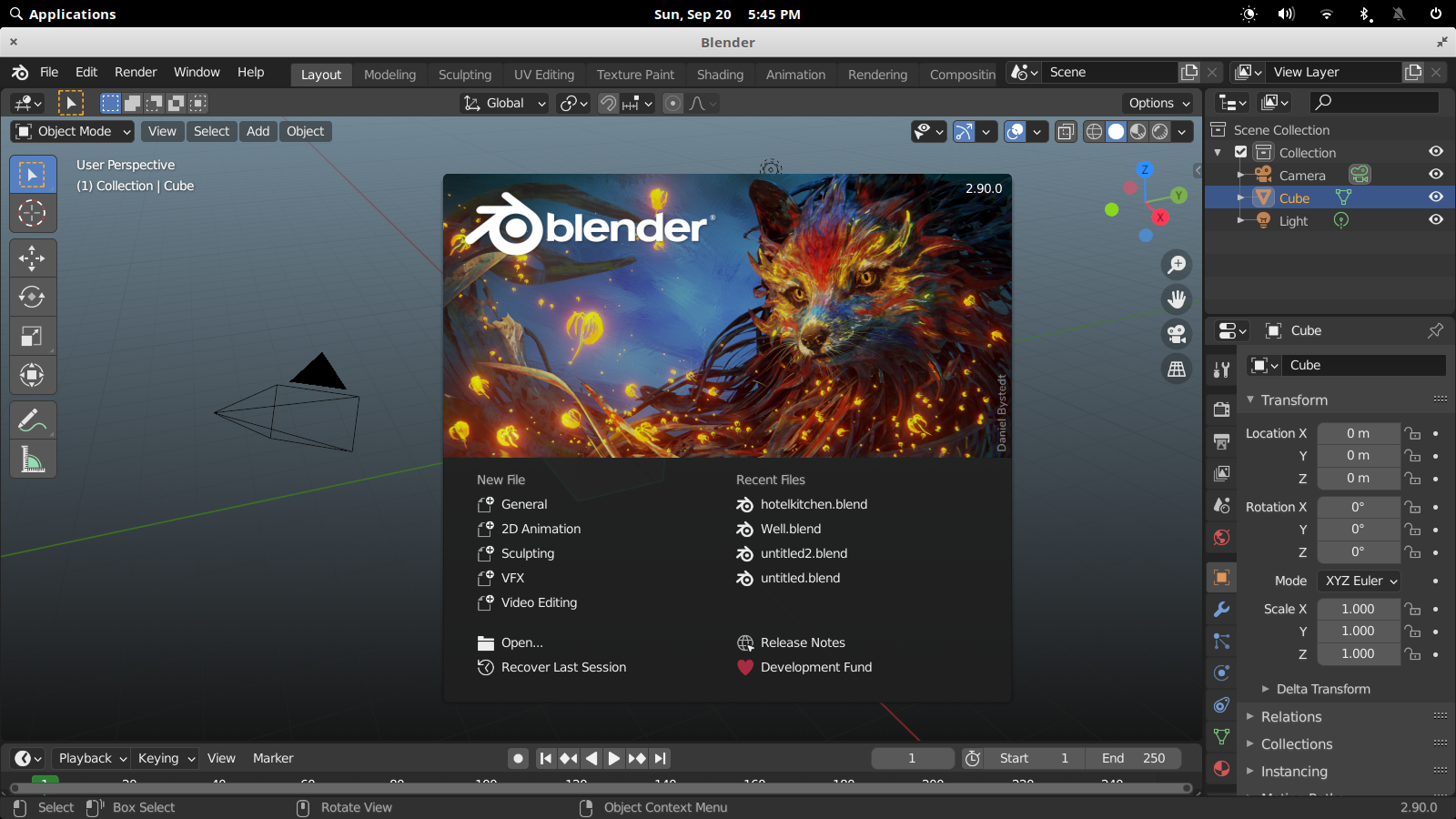This screenshot has width=1456, height=819.
Task: Toggle X-ray mode in viewport header
Action: pyautogui.click(x=1066, y=132)
